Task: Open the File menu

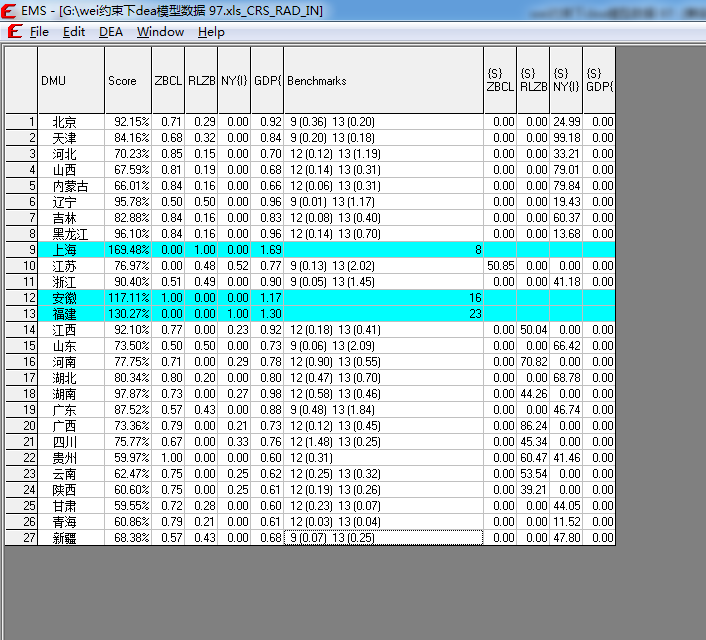Action: click(39, 32)
